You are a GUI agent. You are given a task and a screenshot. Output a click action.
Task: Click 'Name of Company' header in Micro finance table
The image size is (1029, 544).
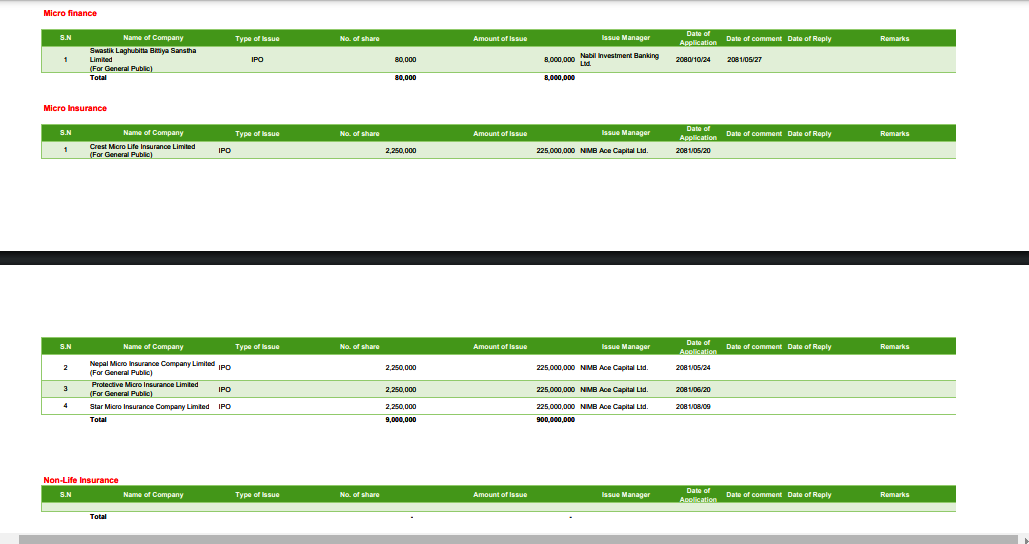153,38
